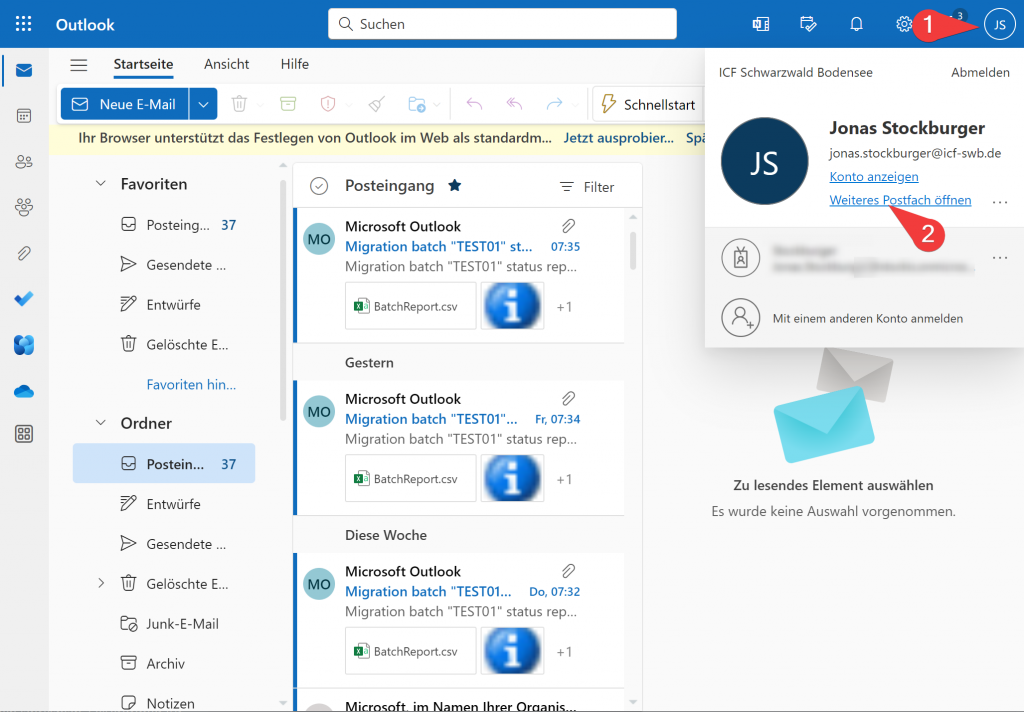Viewport: 1024px width, 712px height.
Task: Collapse the Favoriten folder section
Action: click(x=101, y=184)
